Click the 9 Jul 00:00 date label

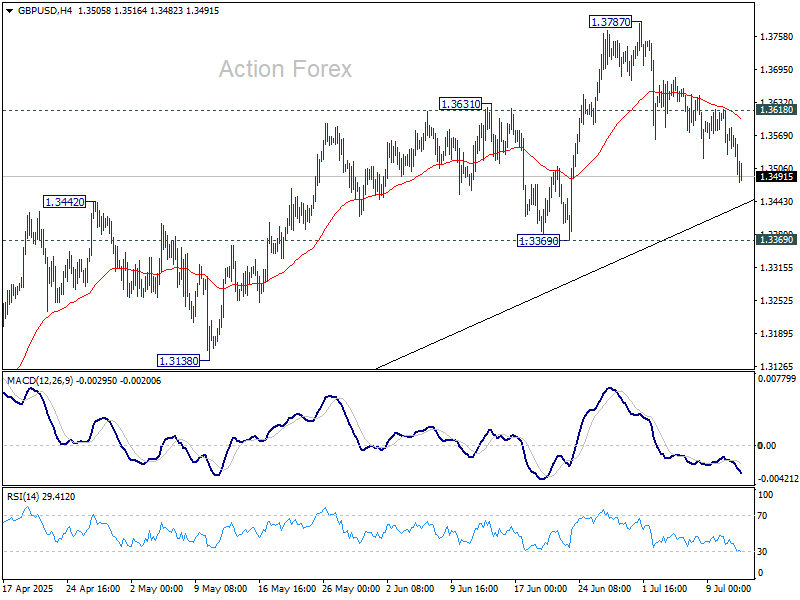(x=727, y=590)
